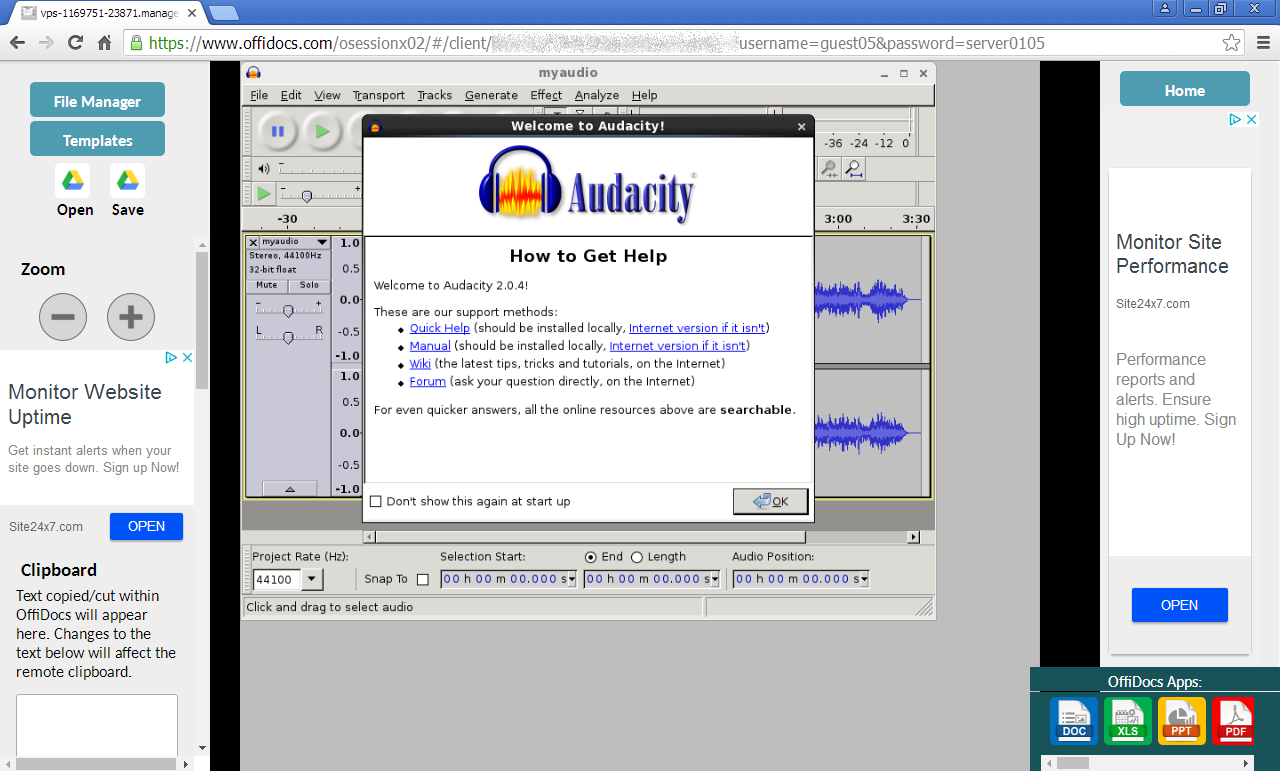
Task: Click the Fit Project zoom icon
Action: point(854,169)
